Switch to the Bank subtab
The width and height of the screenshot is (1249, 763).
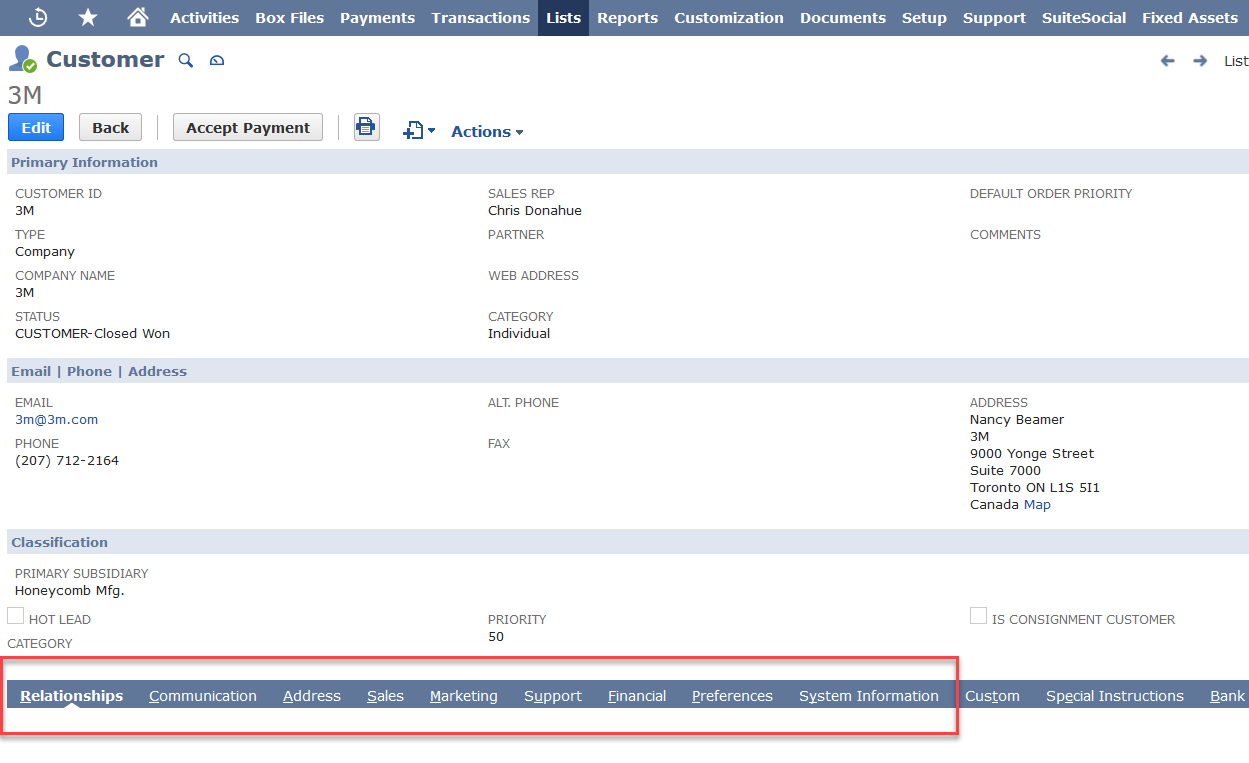click(1227, 696)
